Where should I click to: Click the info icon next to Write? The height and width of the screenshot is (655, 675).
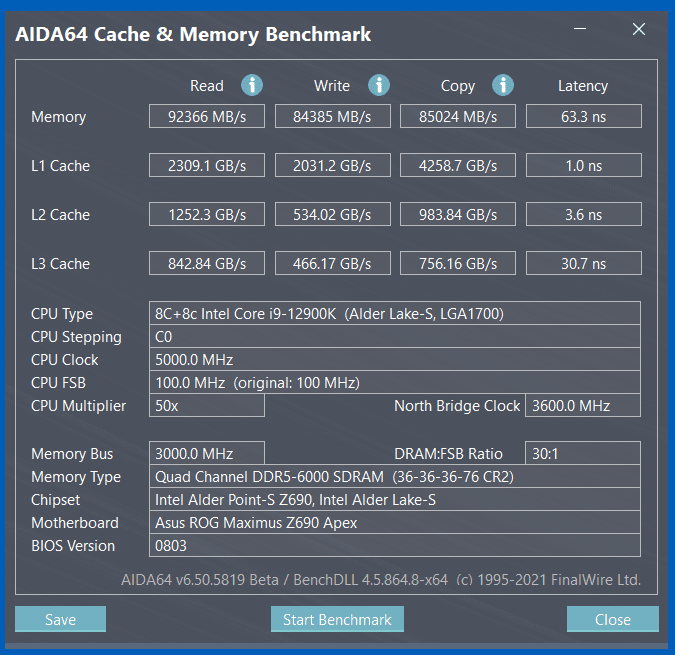tap(379, 85)
